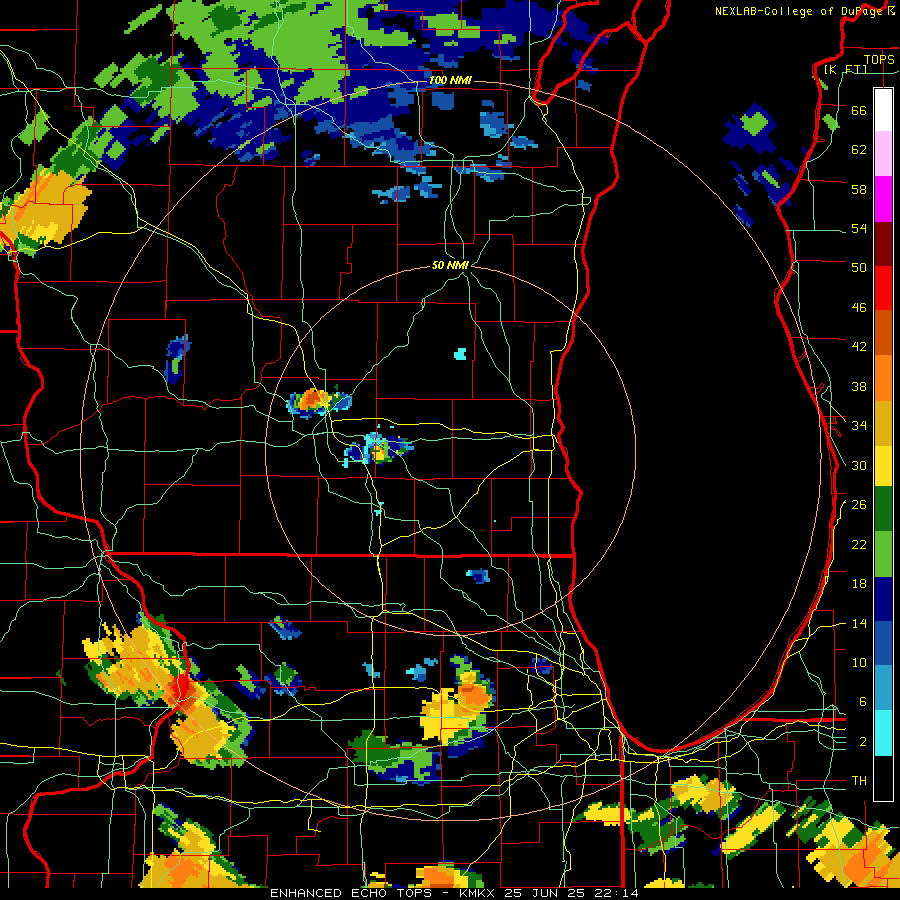The height and width of the screenshot is (900, 900).
Task: Select the cyan legend swatch
Action: (x=883, y=733)
